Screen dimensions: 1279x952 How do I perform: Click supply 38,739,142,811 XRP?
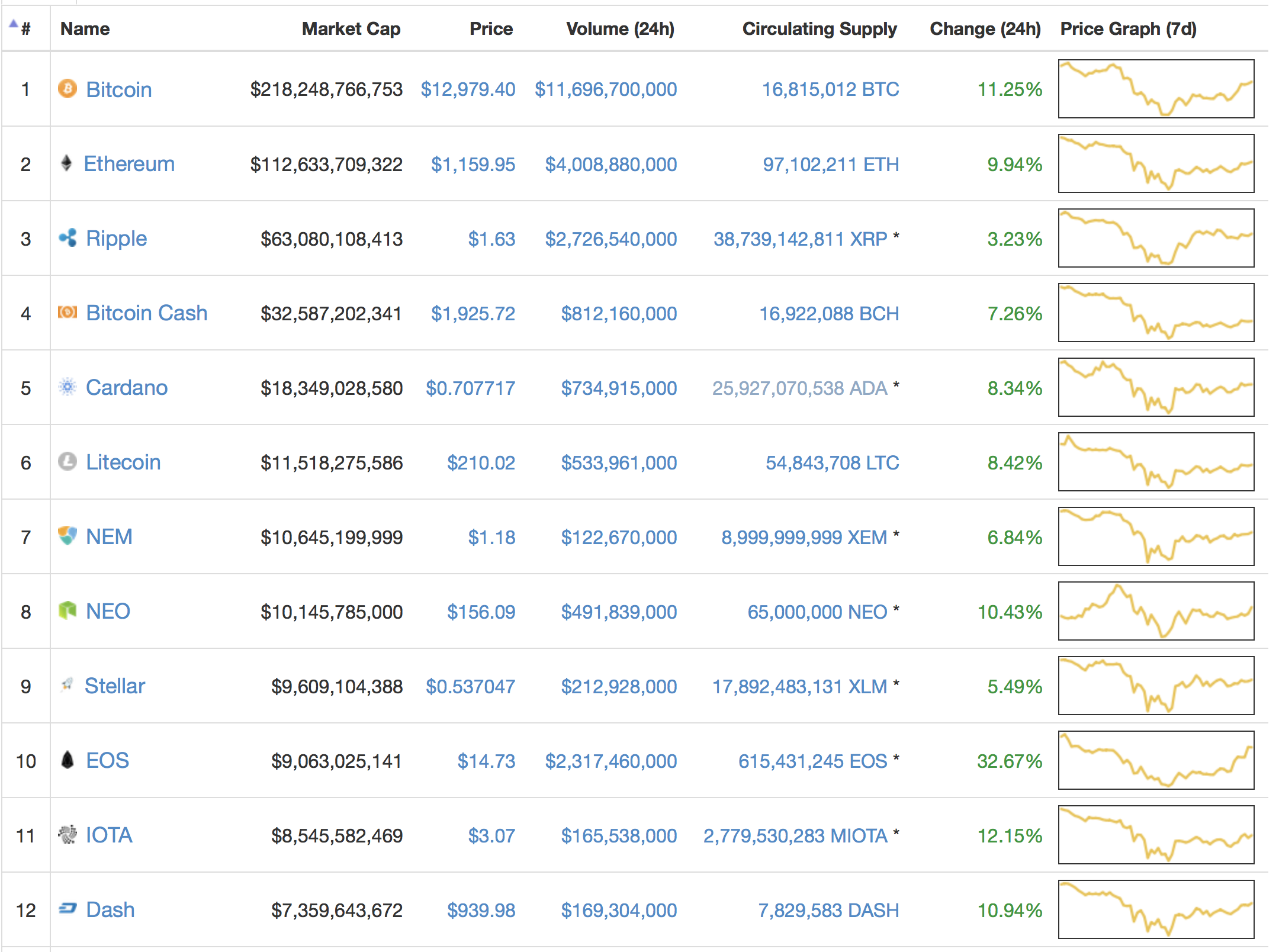801,239
